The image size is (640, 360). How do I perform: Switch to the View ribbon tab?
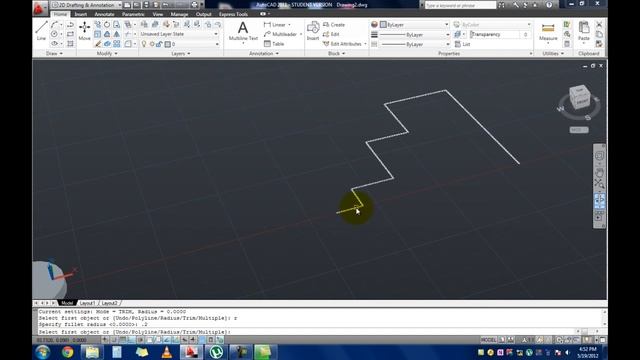tap(158, 14)
